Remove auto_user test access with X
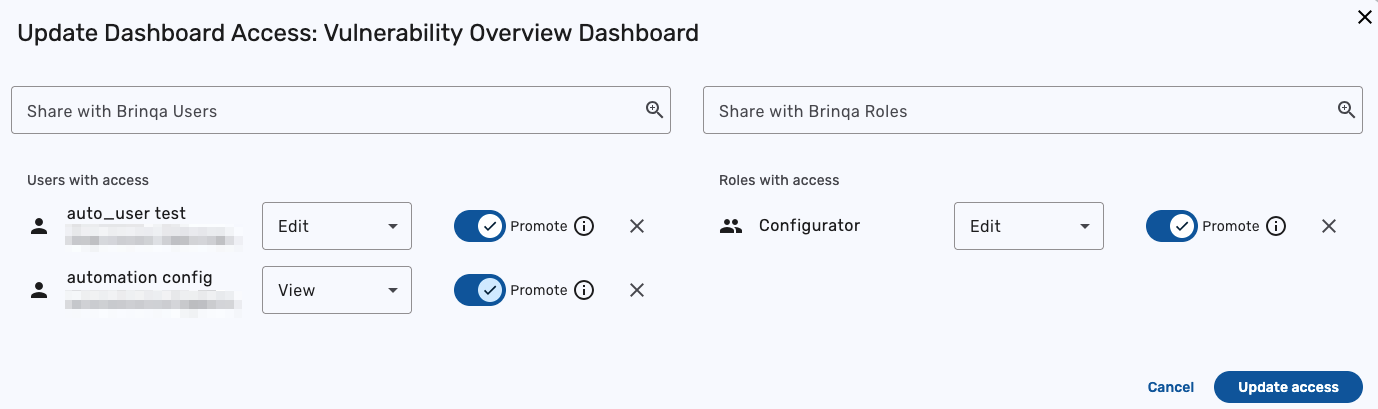The width and height of the screenshot is (1378, 409). coord(637,226)
